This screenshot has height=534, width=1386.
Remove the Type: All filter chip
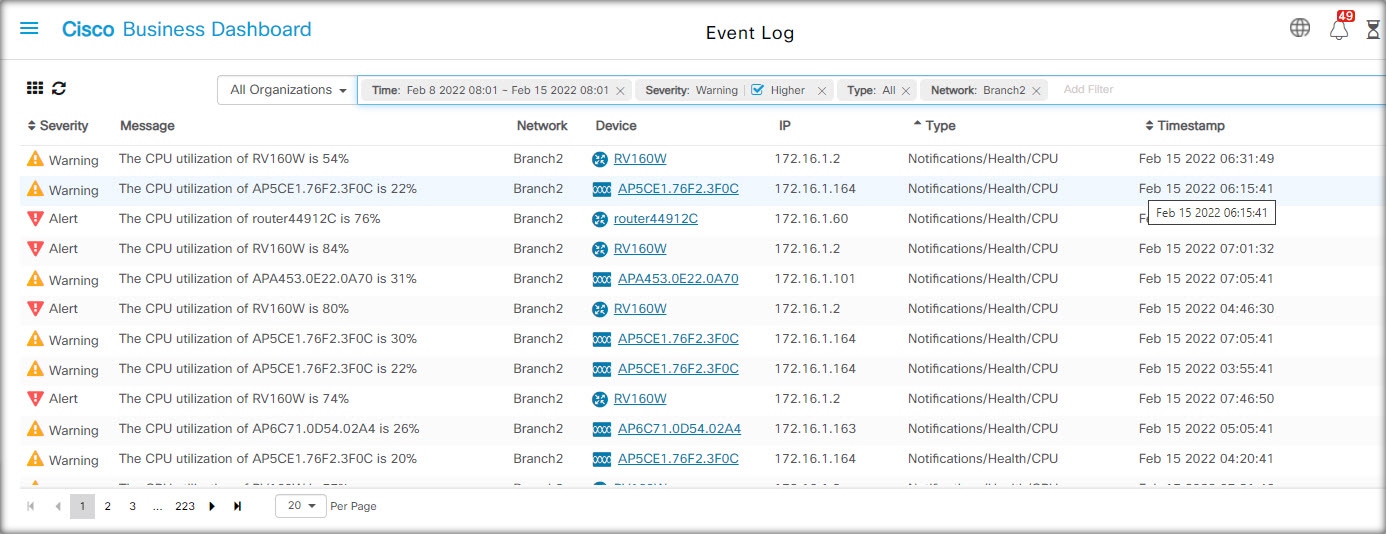coord(905,91)
